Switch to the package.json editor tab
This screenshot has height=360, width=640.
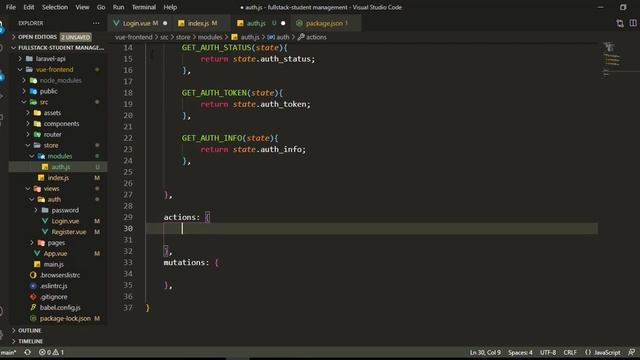click(325, 23)
